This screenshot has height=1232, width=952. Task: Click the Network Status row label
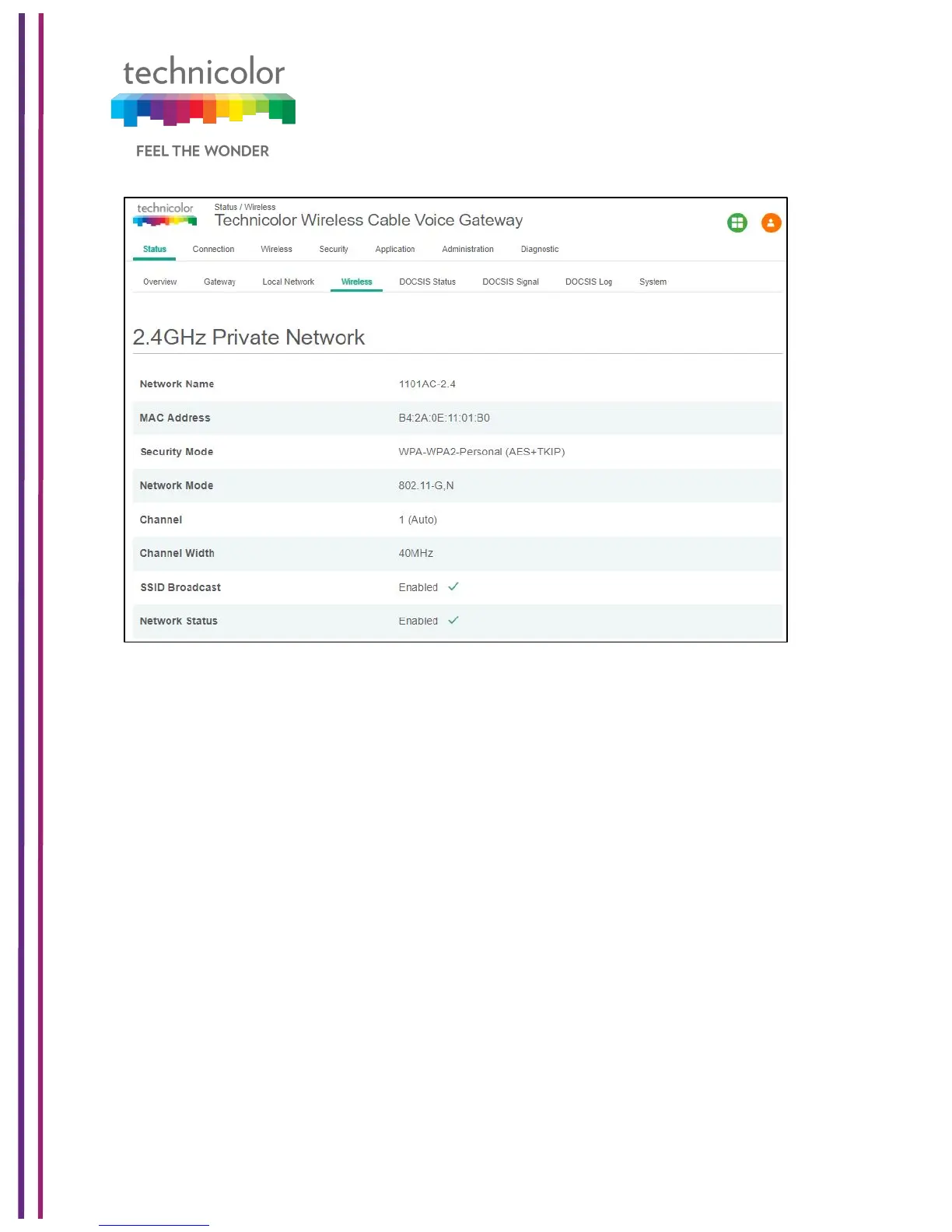(179, 621)
